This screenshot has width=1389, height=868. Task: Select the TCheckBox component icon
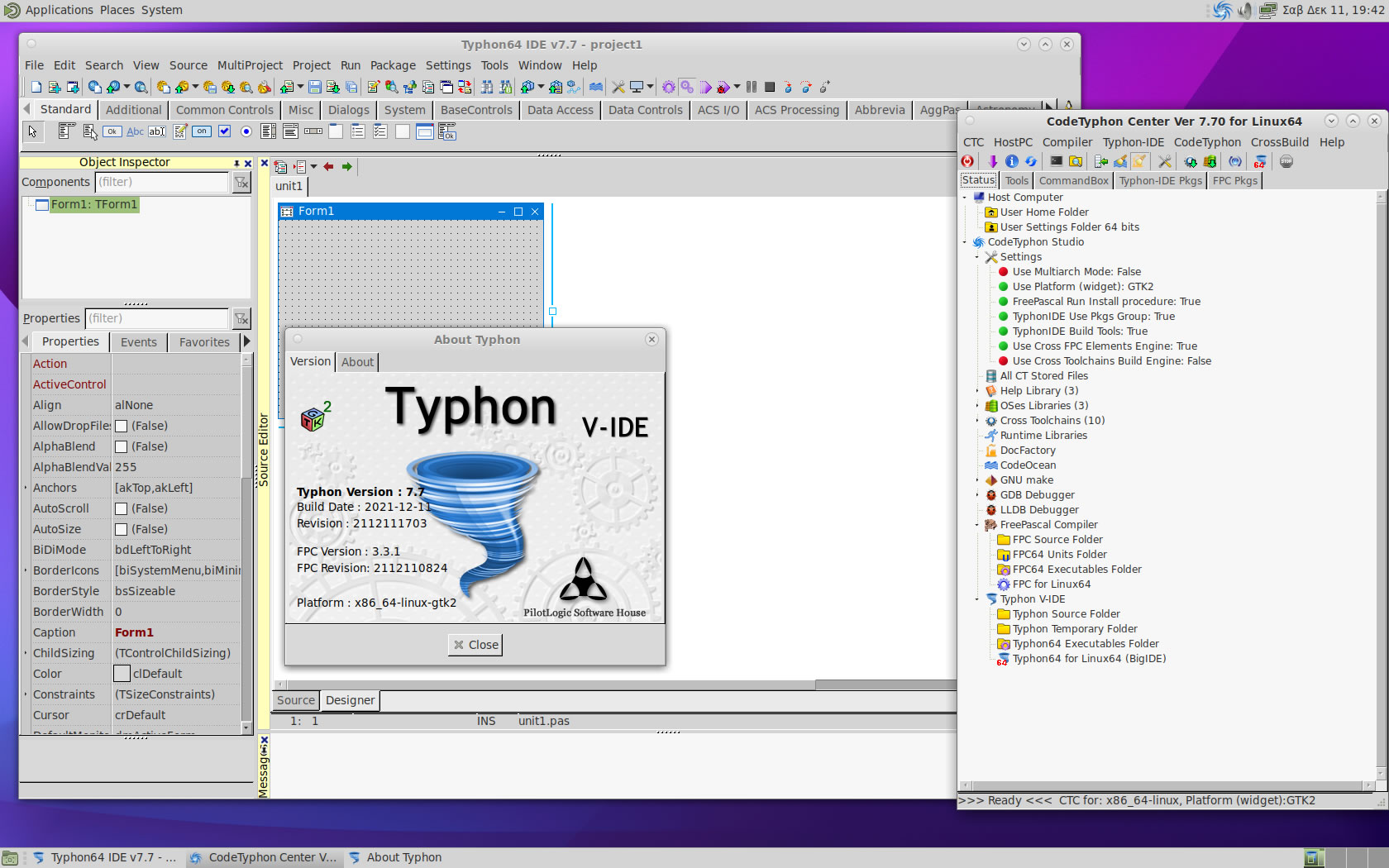[x=224, y=131]
